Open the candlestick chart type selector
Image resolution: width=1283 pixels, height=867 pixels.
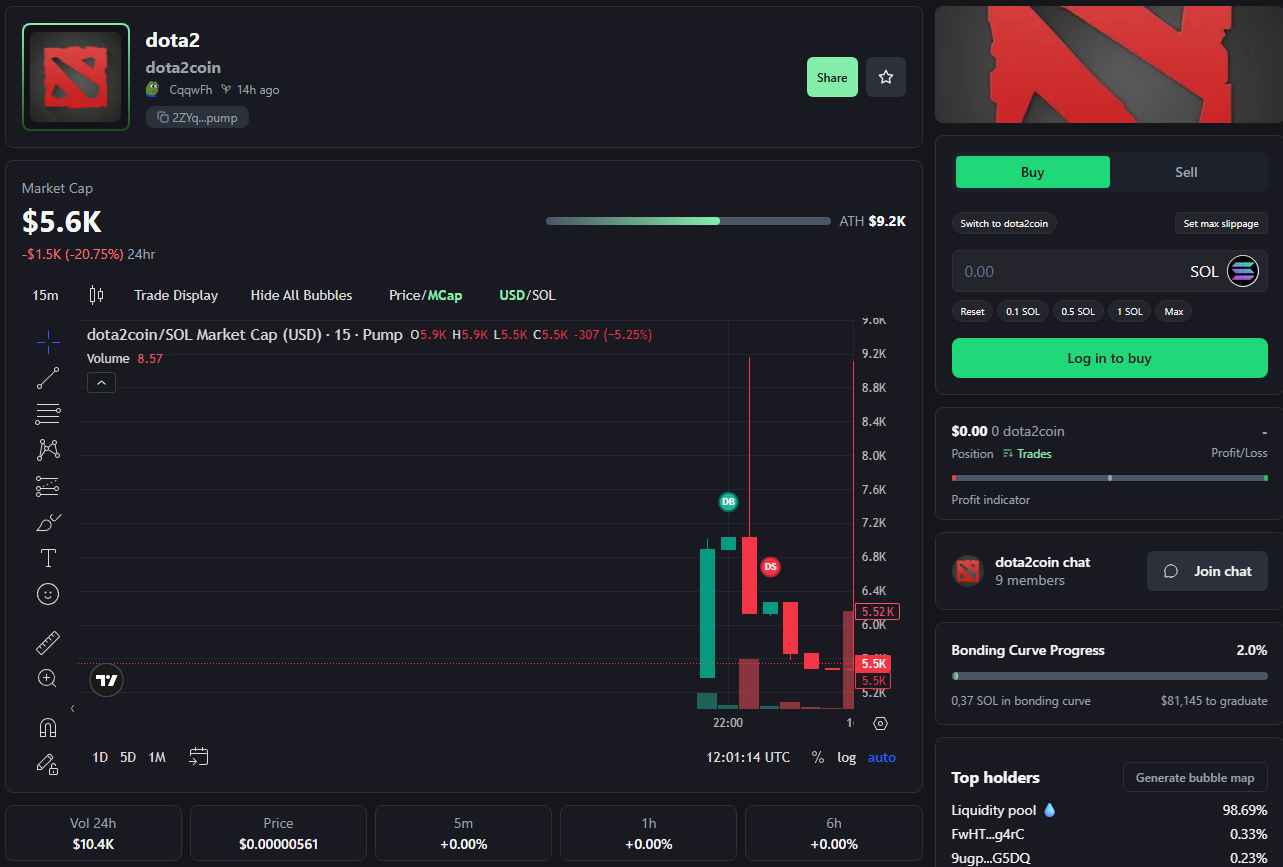pyautogui.click(x=96, y=295)
